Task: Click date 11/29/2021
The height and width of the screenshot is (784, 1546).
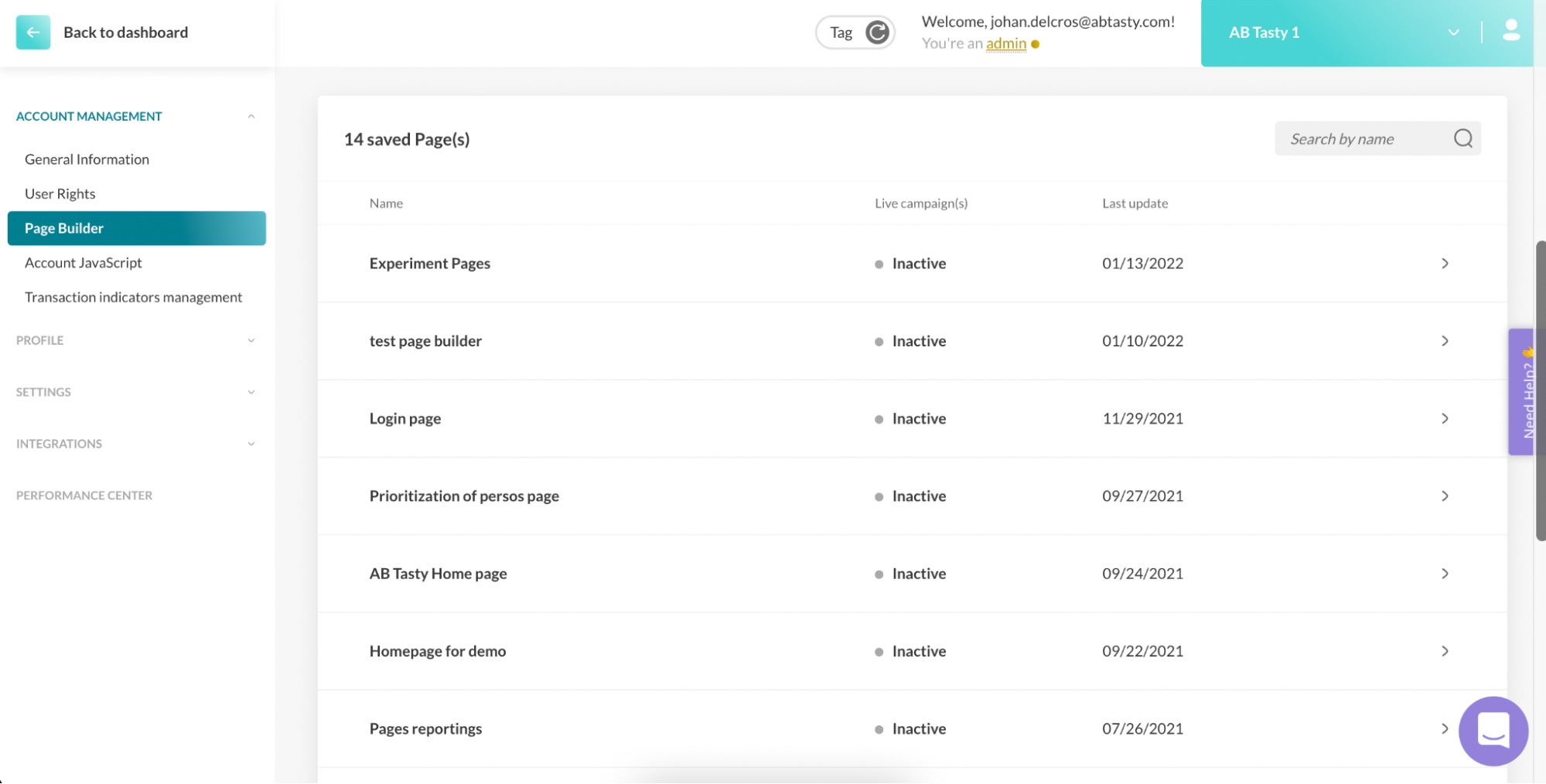Action: coord(1142,418)
